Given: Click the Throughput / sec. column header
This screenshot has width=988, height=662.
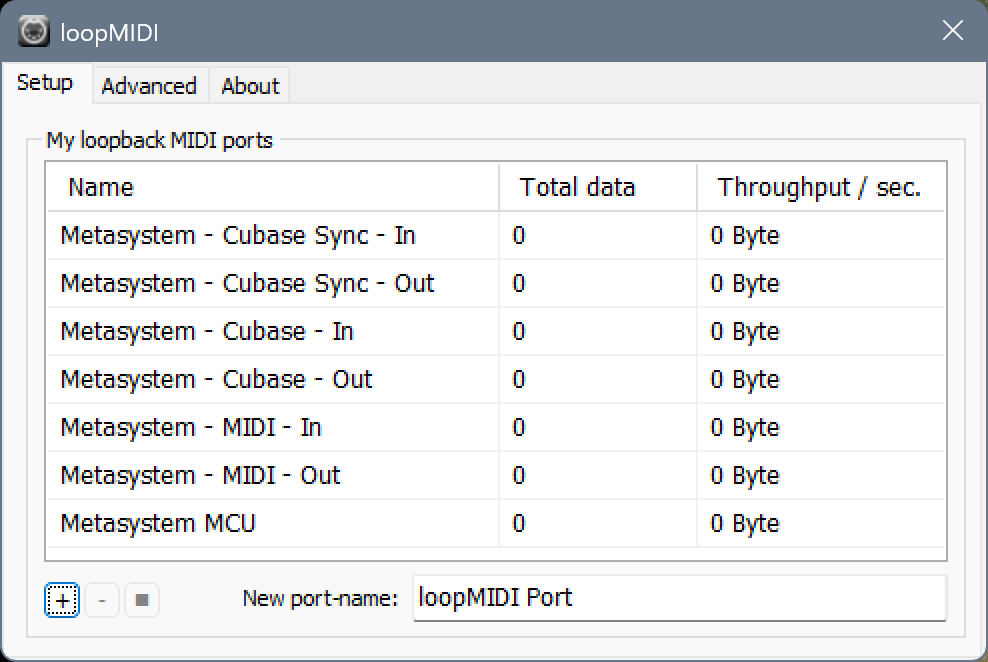Looking at the screenshot, I should 819,188.
